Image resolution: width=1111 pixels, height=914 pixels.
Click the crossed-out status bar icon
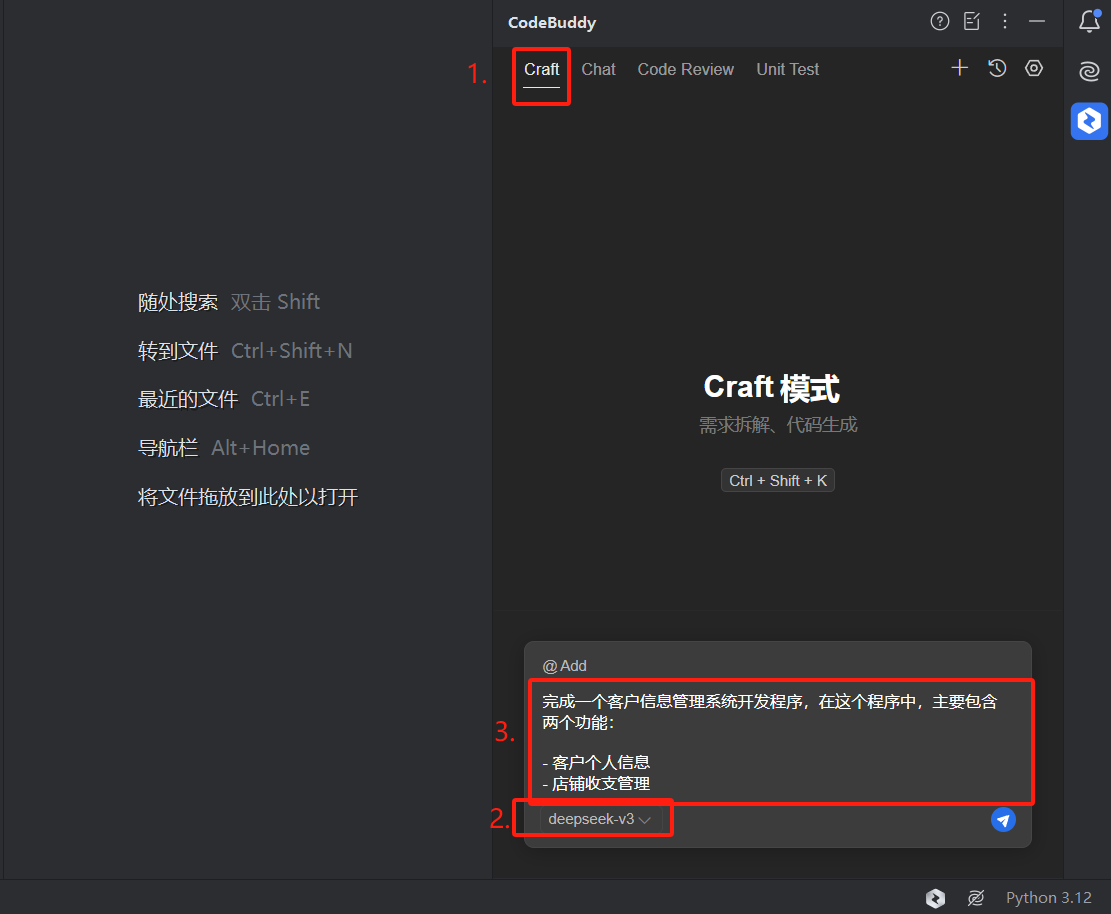tap(976, 898)
